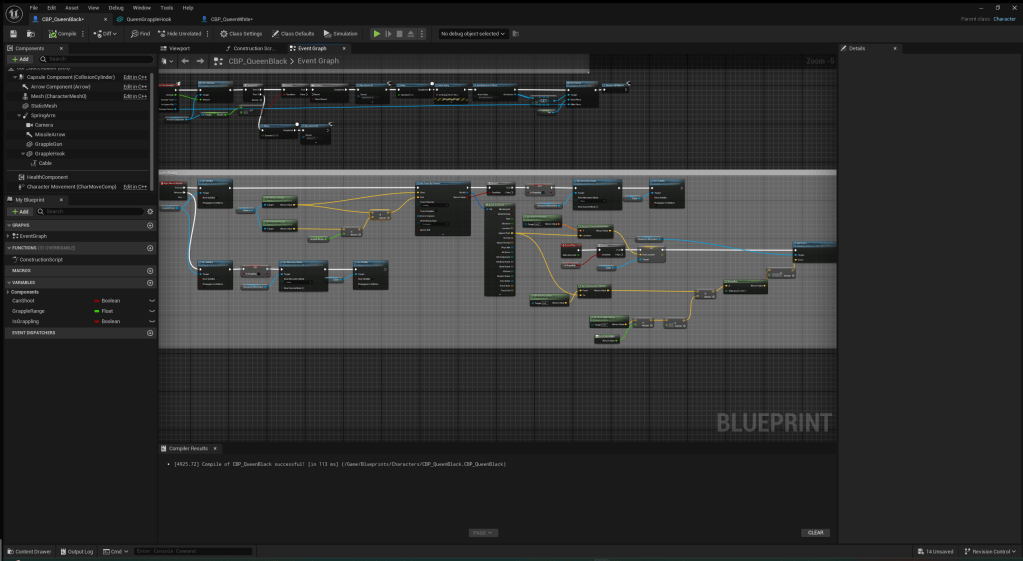Switch to the Viewport tab

tap(179, 48)
